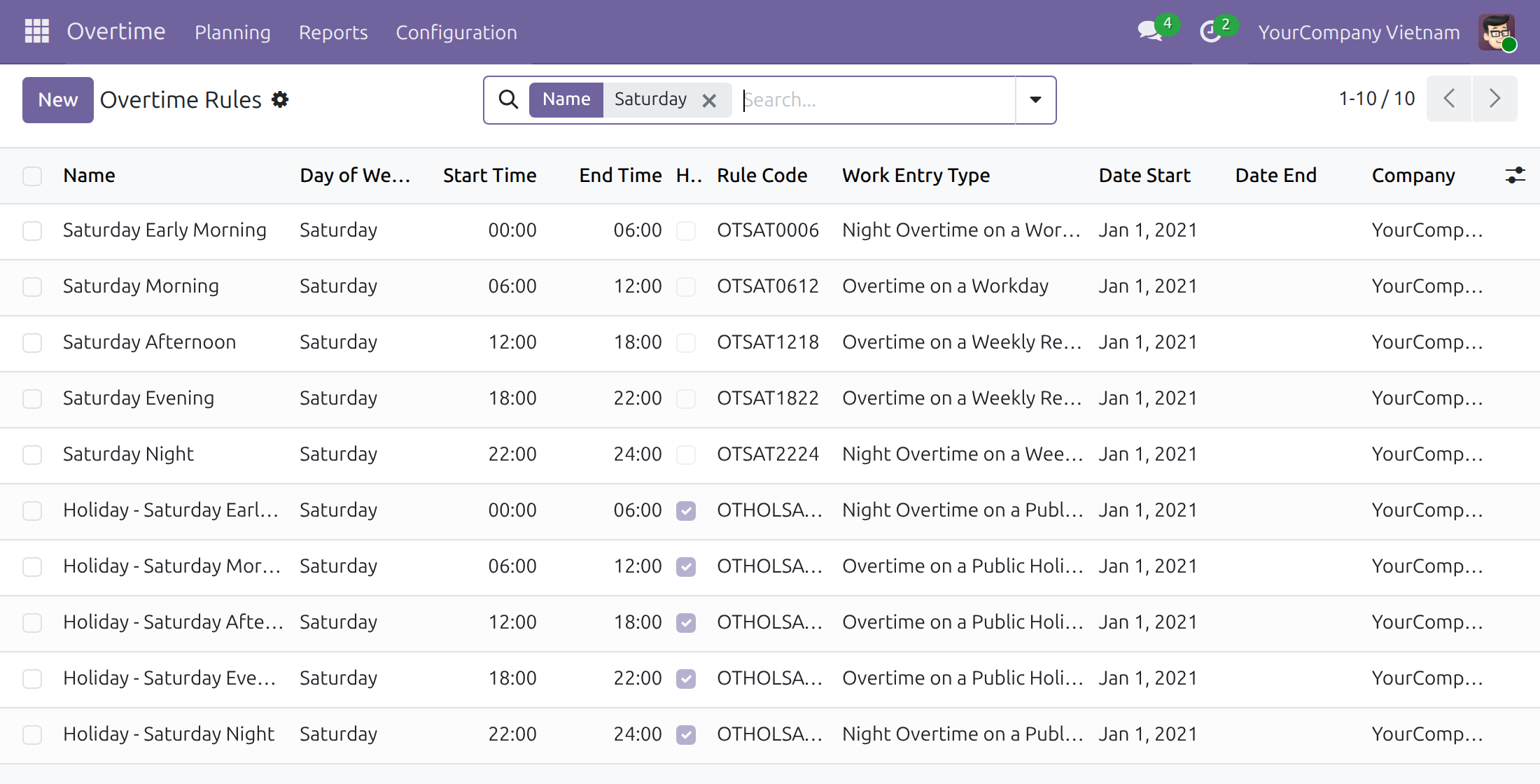
Task: Toggle the search options dropdown
Action: tap(1035, 99)
